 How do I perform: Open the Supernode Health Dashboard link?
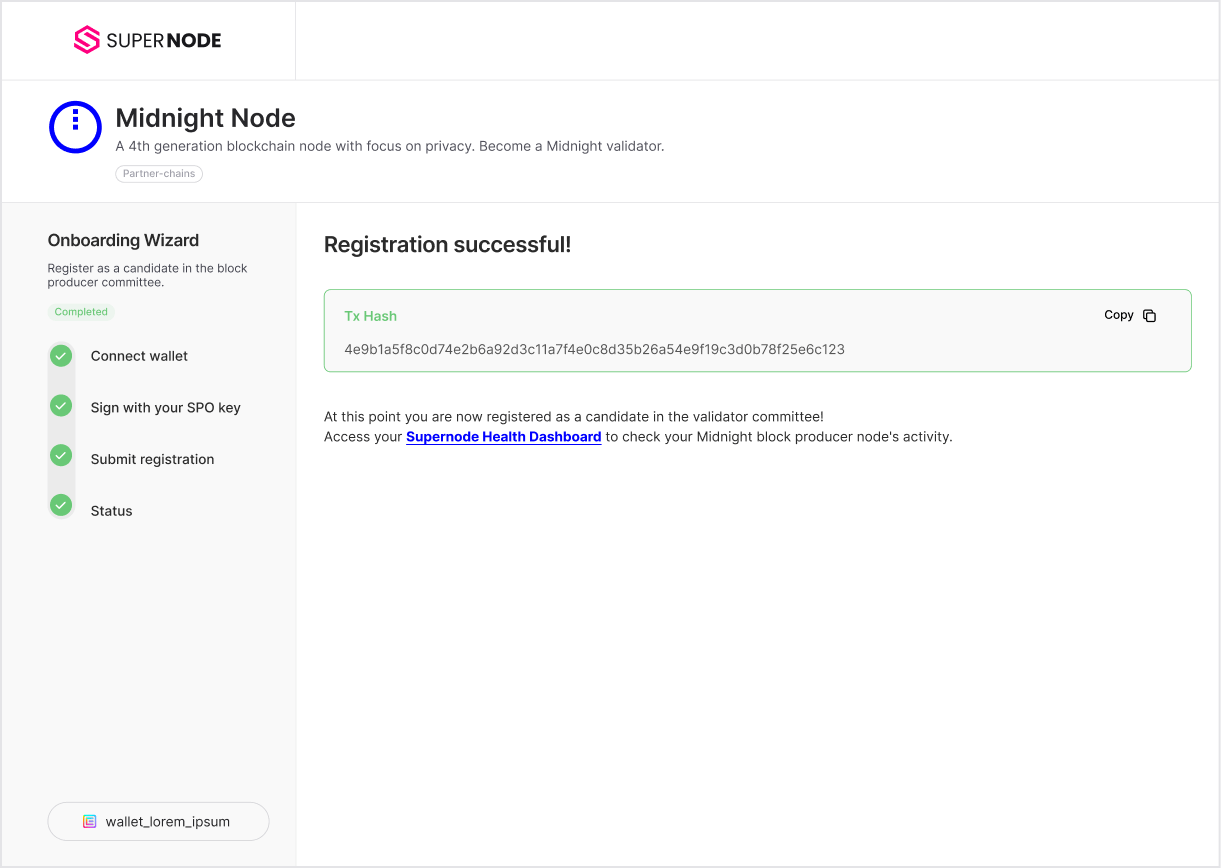pyautogui.click(x=503, y=437)
